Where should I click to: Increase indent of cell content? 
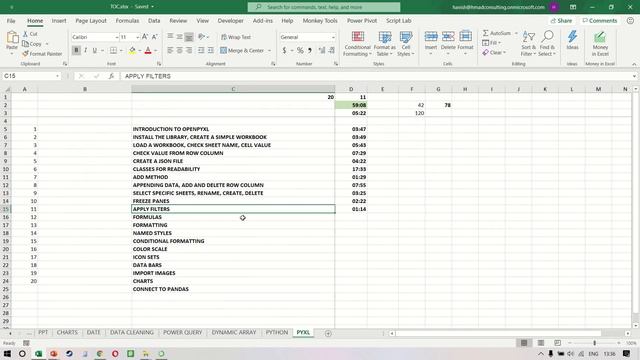[x=211, y=51]
